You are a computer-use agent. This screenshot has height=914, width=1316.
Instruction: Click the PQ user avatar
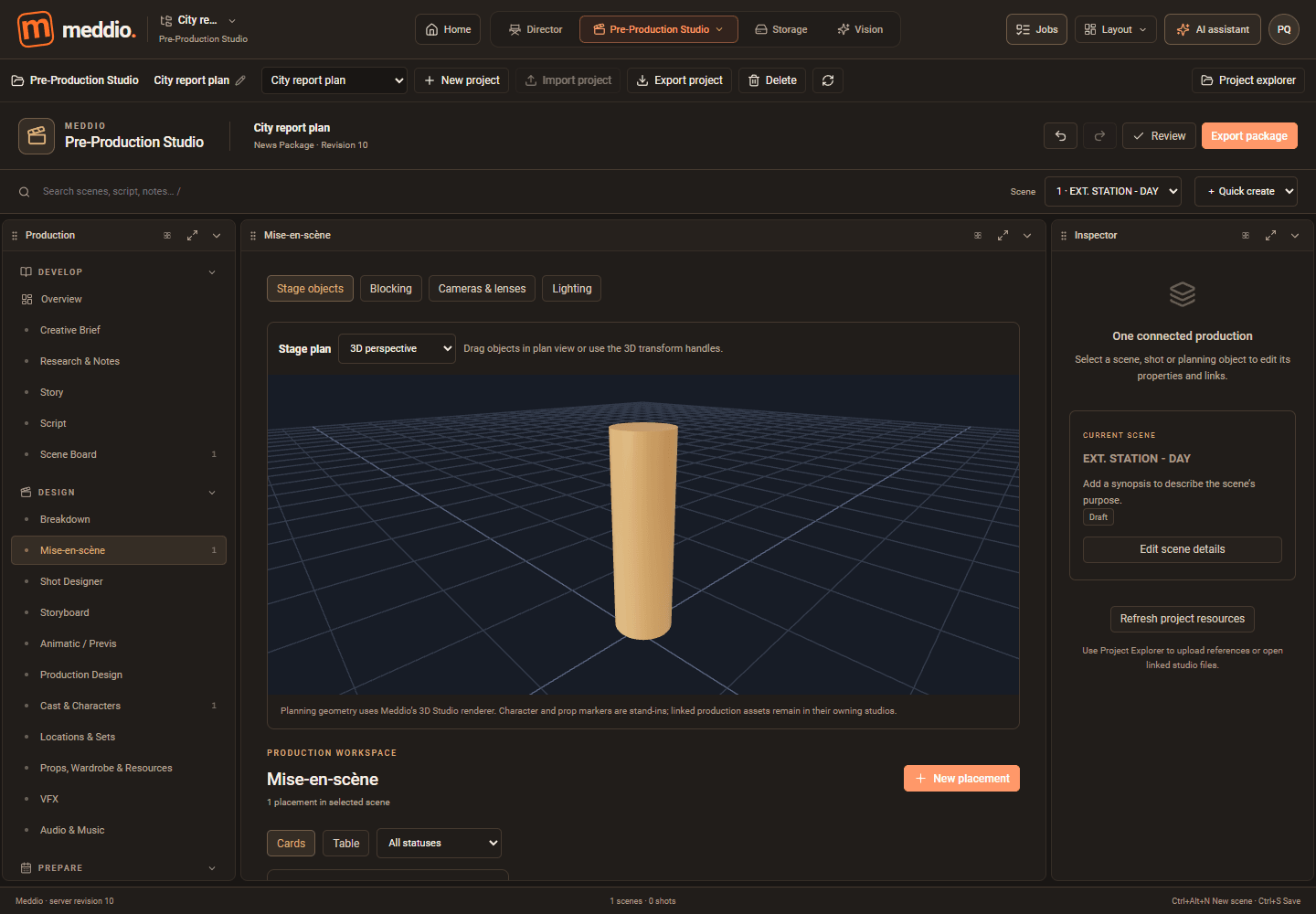click(x=1284, y=29)
